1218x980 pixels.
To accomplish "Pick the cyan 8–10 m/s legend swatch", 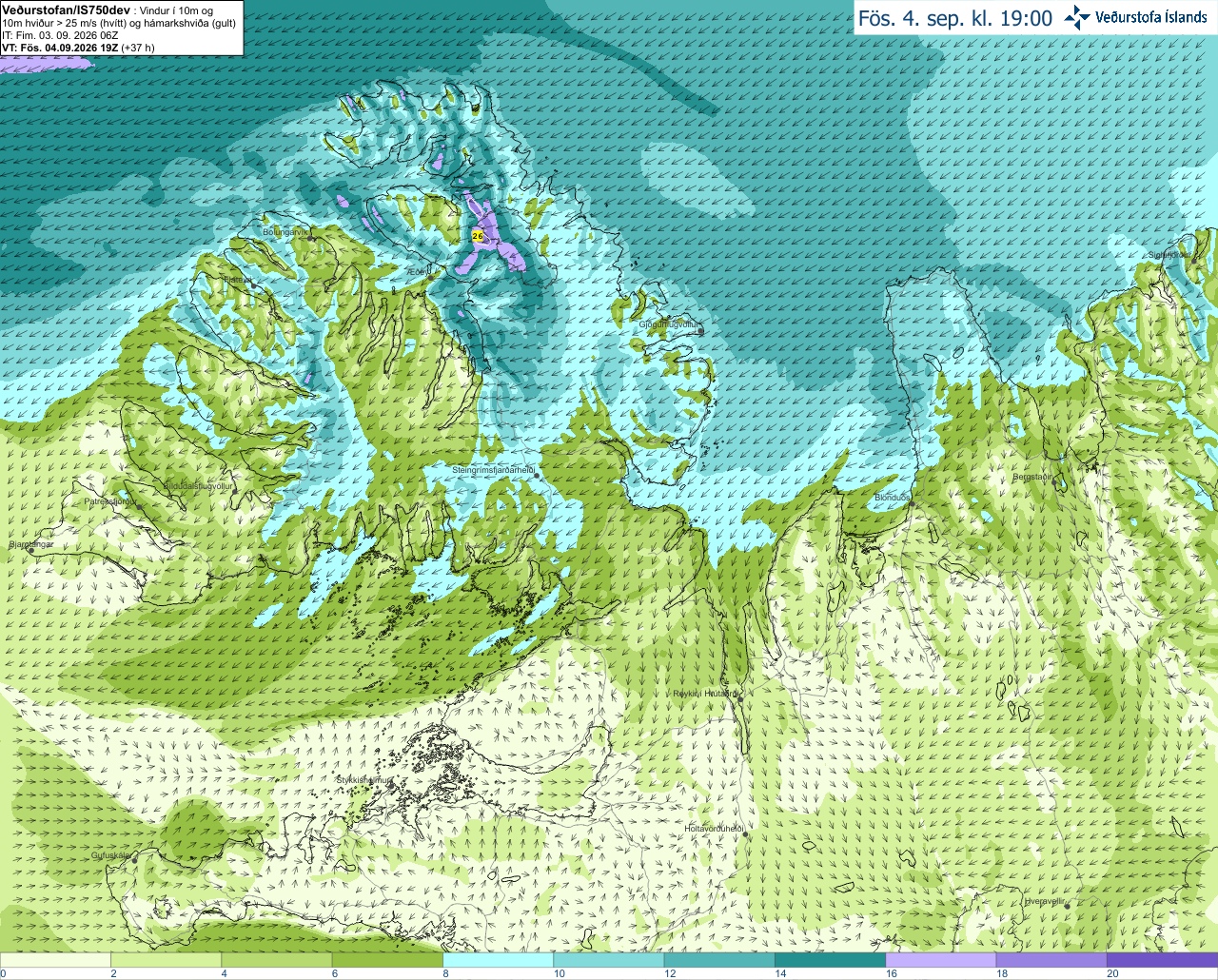I will click(x=498, y=960).
